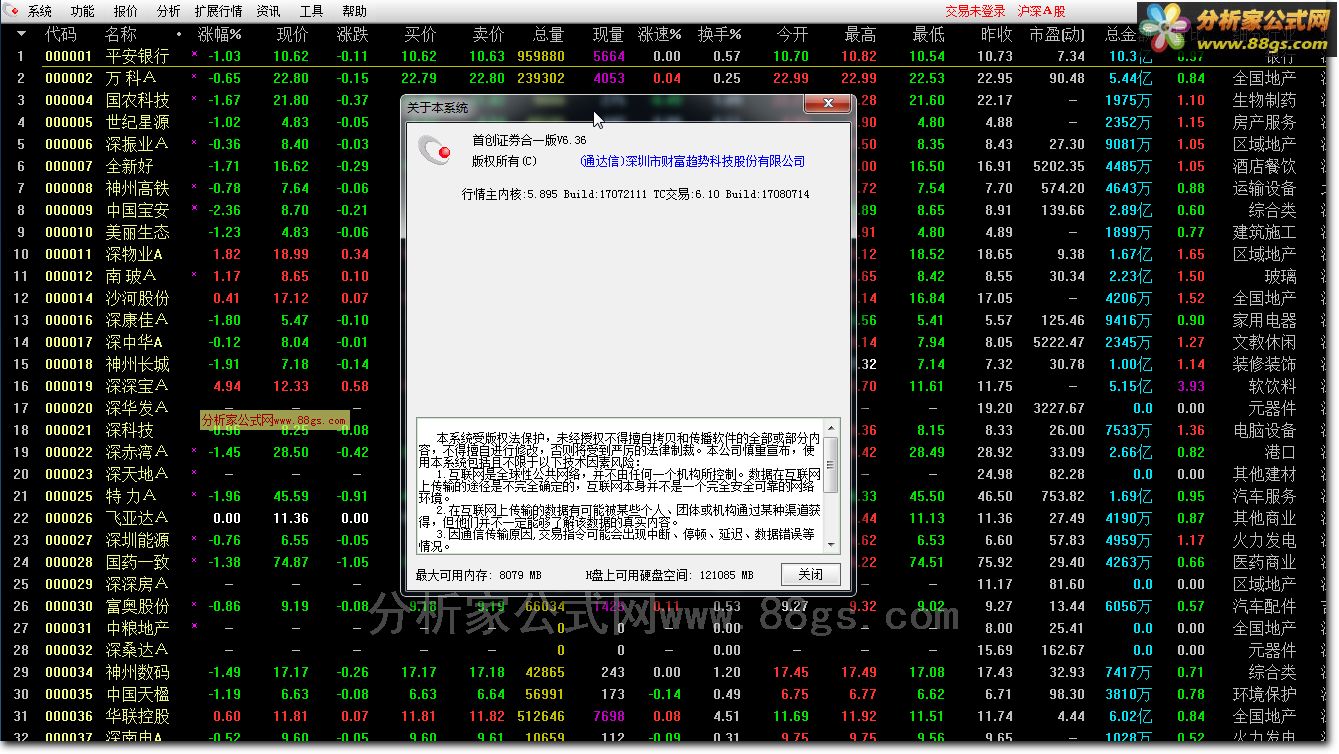
Task: Select stock row 沙河股份
Action: tap(137, 298)
